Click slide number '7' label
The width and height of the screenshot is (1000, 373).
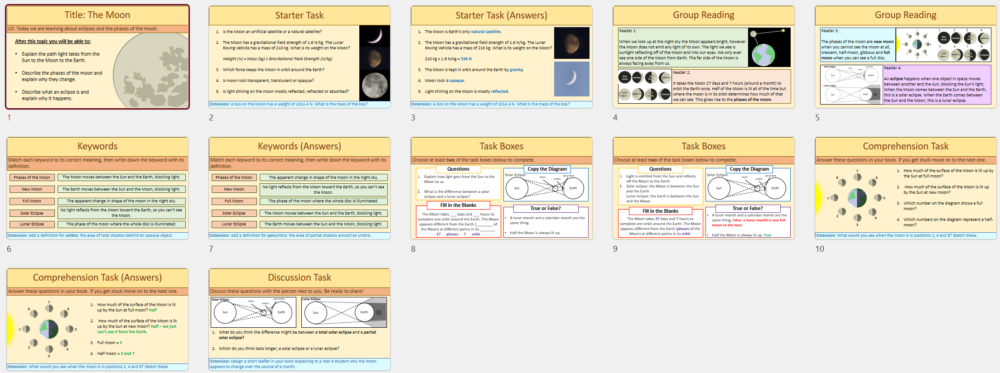click(x=211, y=249)
